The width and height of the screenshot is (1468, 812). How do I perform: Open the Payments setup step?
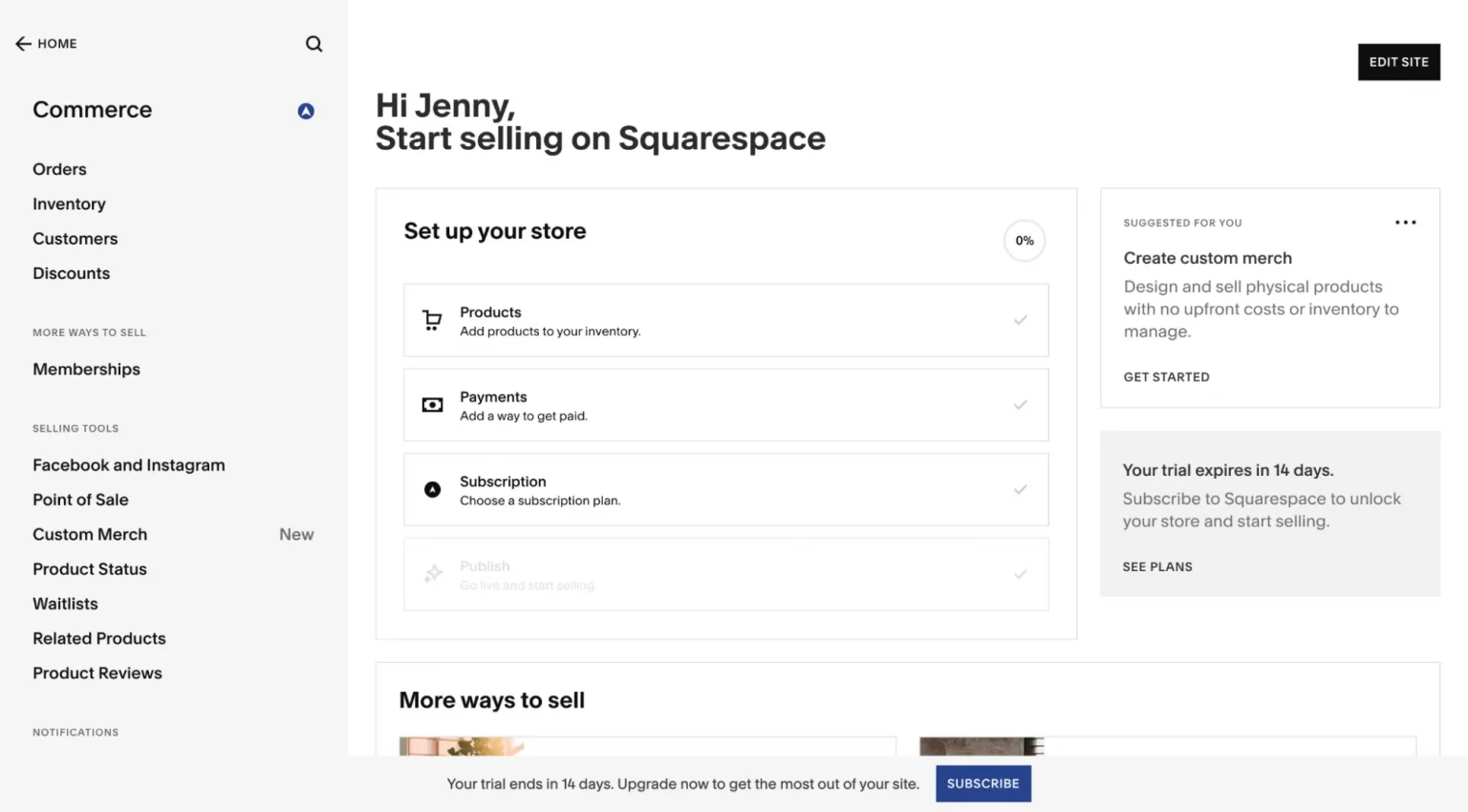coord(725,405)
